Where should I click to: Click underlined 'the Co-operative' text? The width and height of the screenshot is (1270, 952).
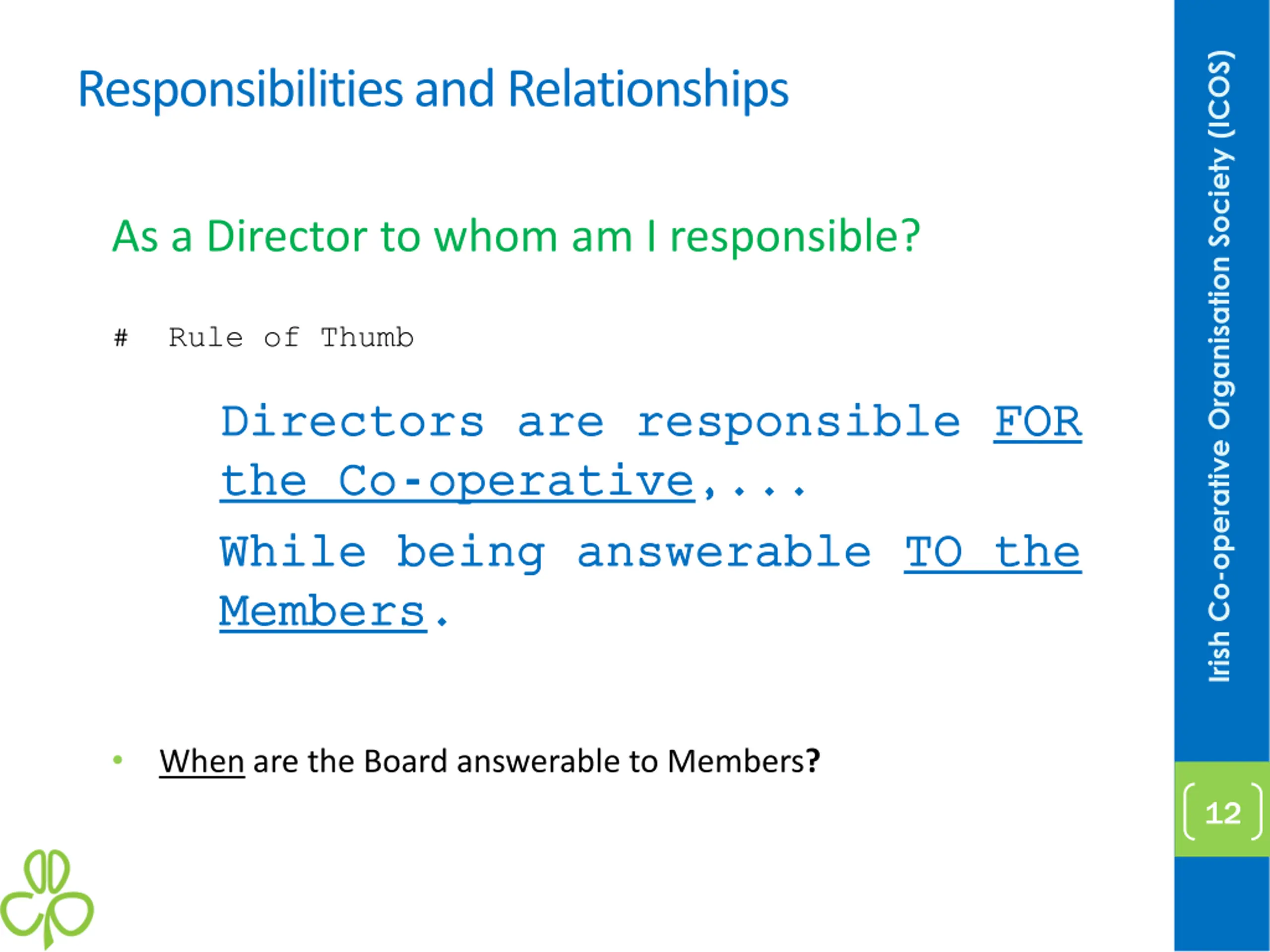point(457,482)
